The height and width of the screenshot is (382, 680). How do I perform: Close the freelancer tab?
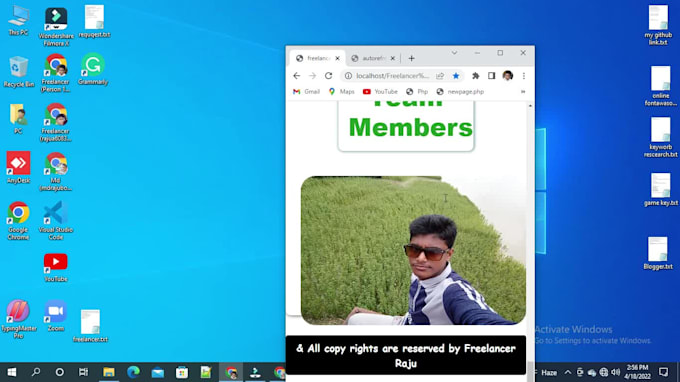[x=337, y=58]
